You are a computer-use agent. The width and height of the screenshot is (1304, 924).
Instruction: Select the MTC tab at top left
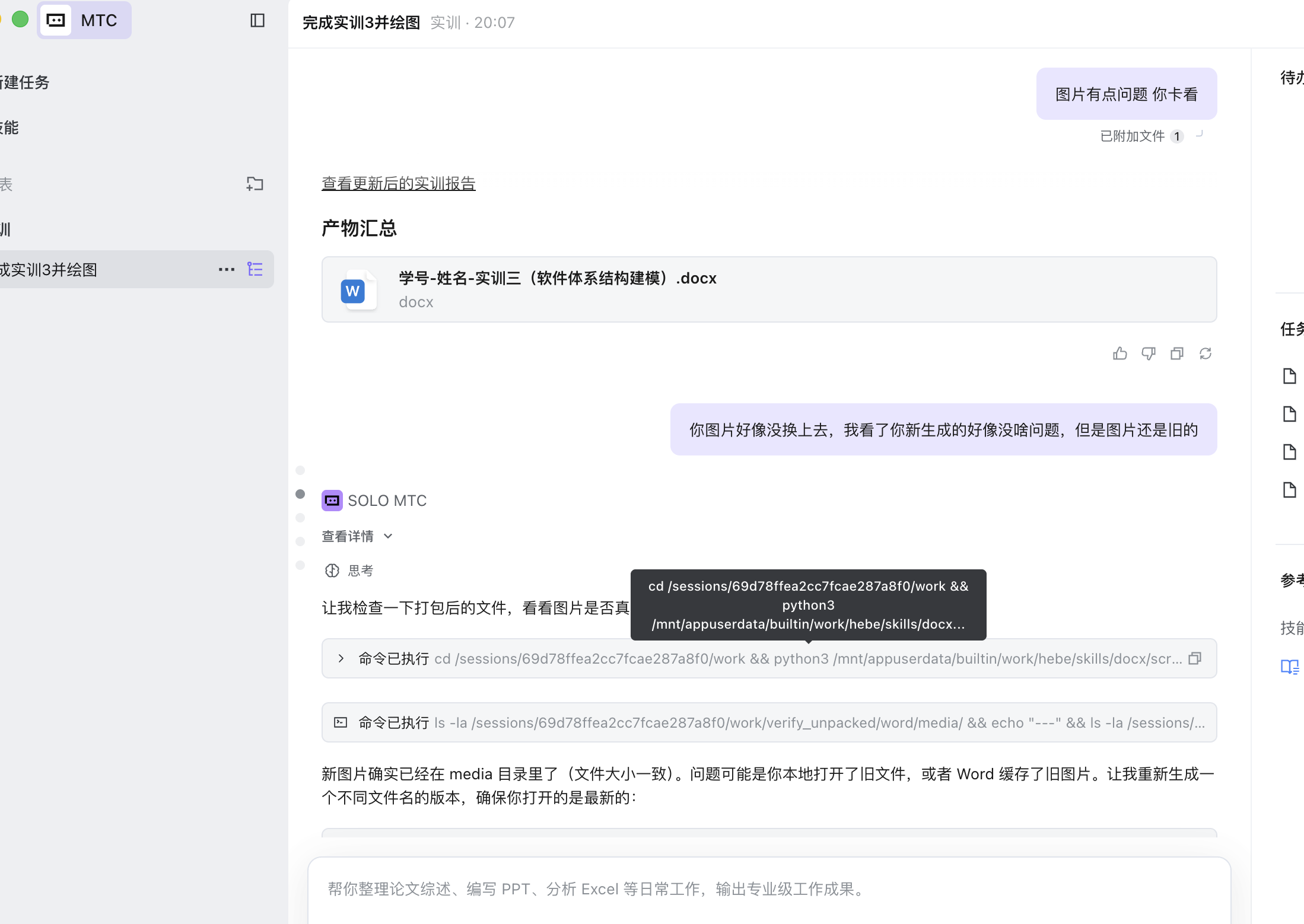coord(84,21)
